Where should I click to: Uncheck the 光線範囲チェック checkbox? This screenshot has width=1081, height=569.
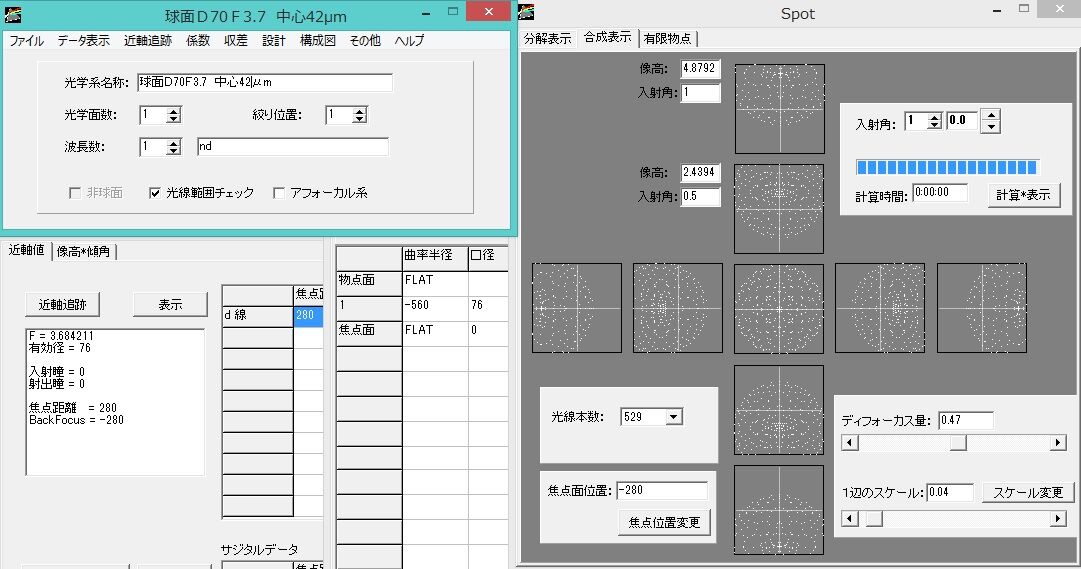point(155,193)
